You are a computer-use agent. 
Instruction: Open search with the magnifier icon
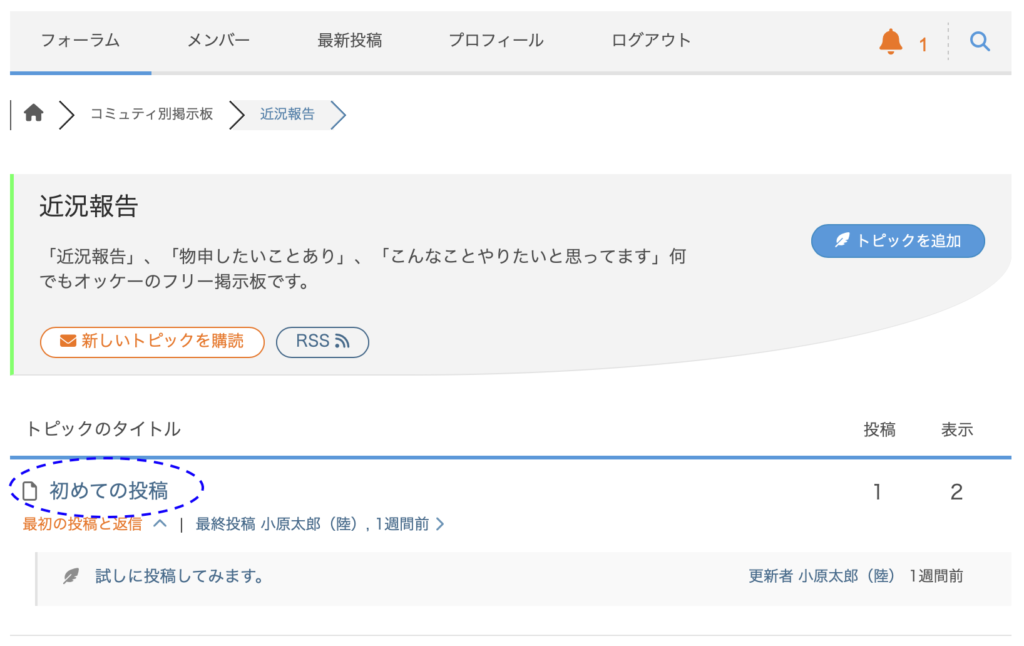click(x=980, y=42)
